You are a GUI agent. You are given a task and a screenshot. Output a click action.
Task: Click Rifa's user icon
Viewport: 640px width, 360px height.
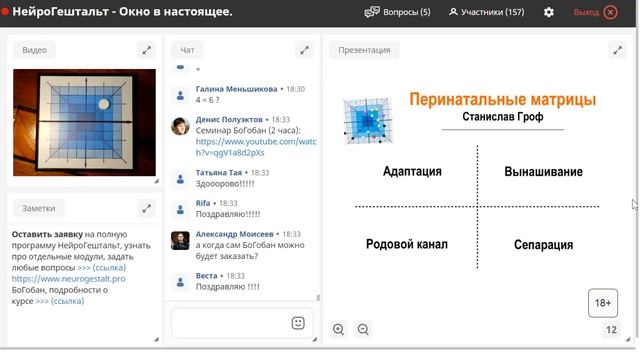[x=180, y=210]
